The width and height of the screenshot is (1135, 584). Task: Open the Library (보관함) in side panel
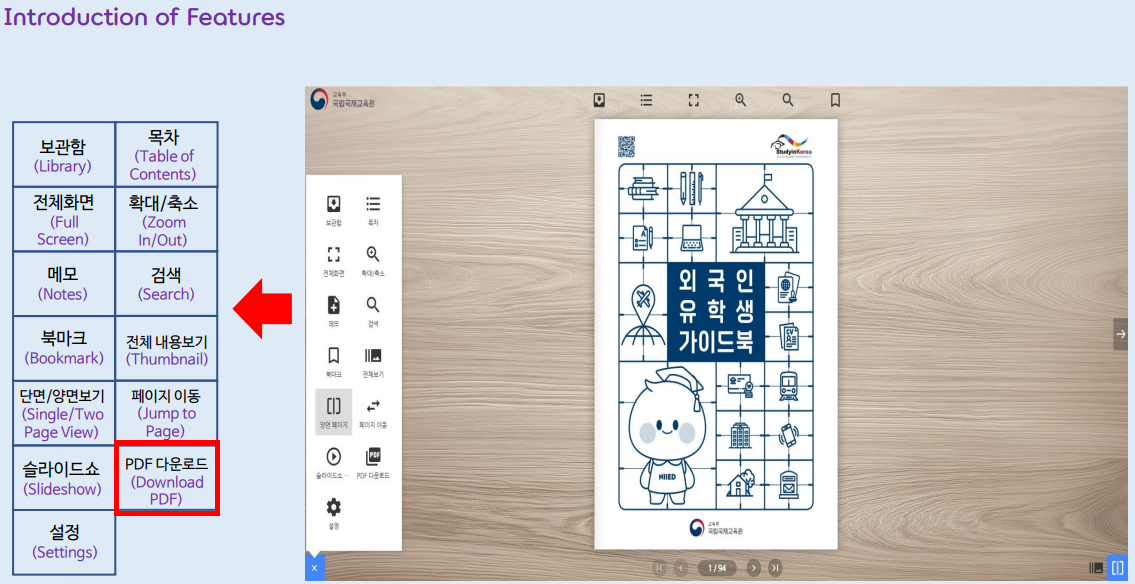334,205
